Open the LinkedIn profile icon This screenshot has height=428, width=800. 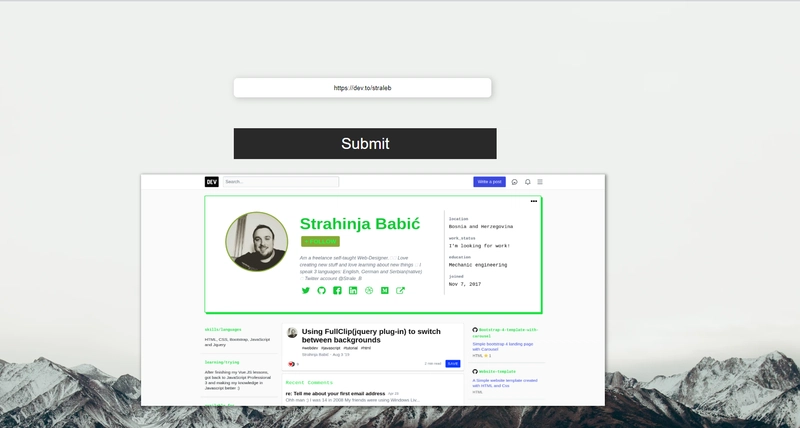point(353,291)
